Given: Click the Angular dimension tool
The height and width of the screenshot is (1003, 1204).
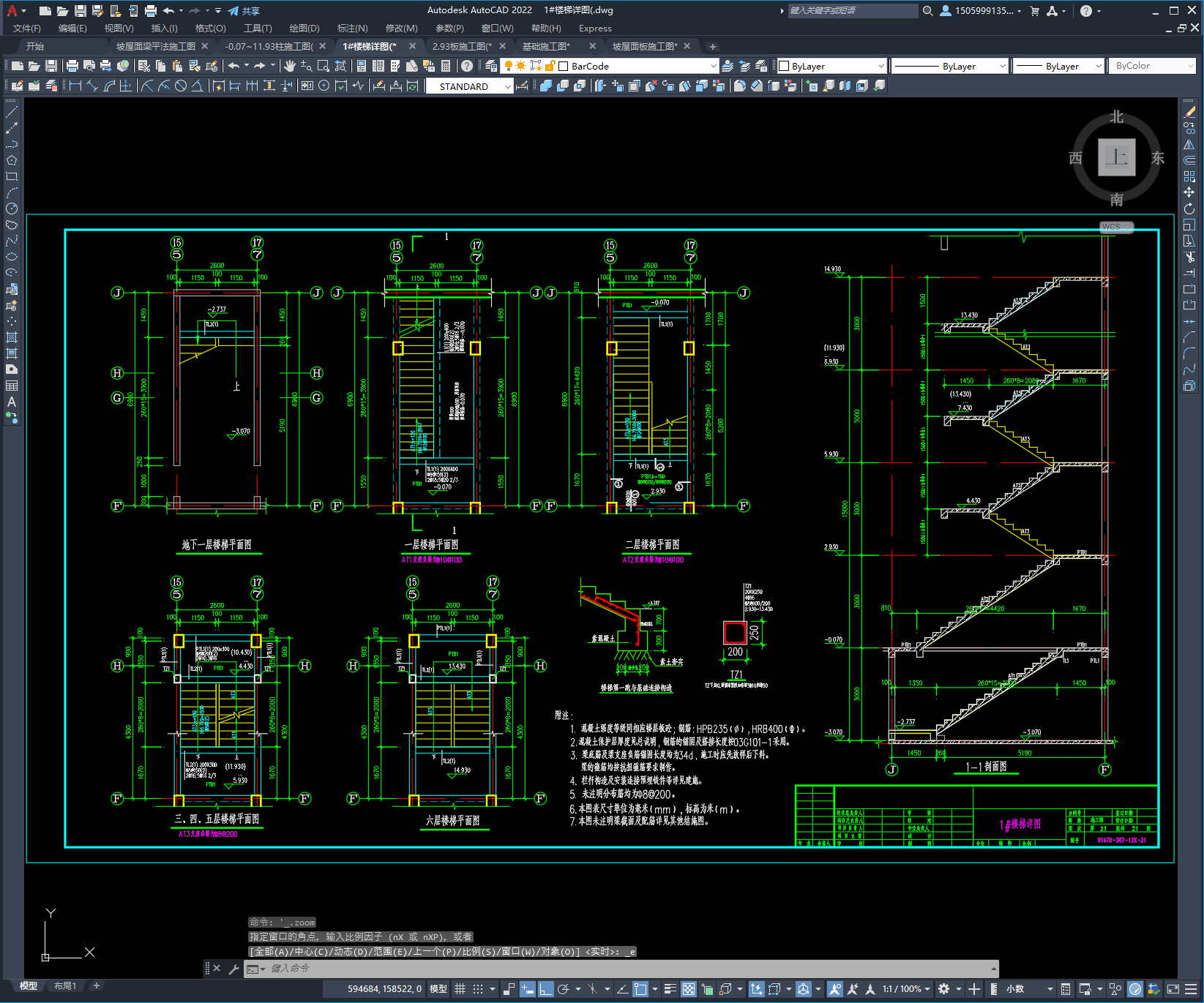Looking at the screenshot, I should tap(197, 86).
